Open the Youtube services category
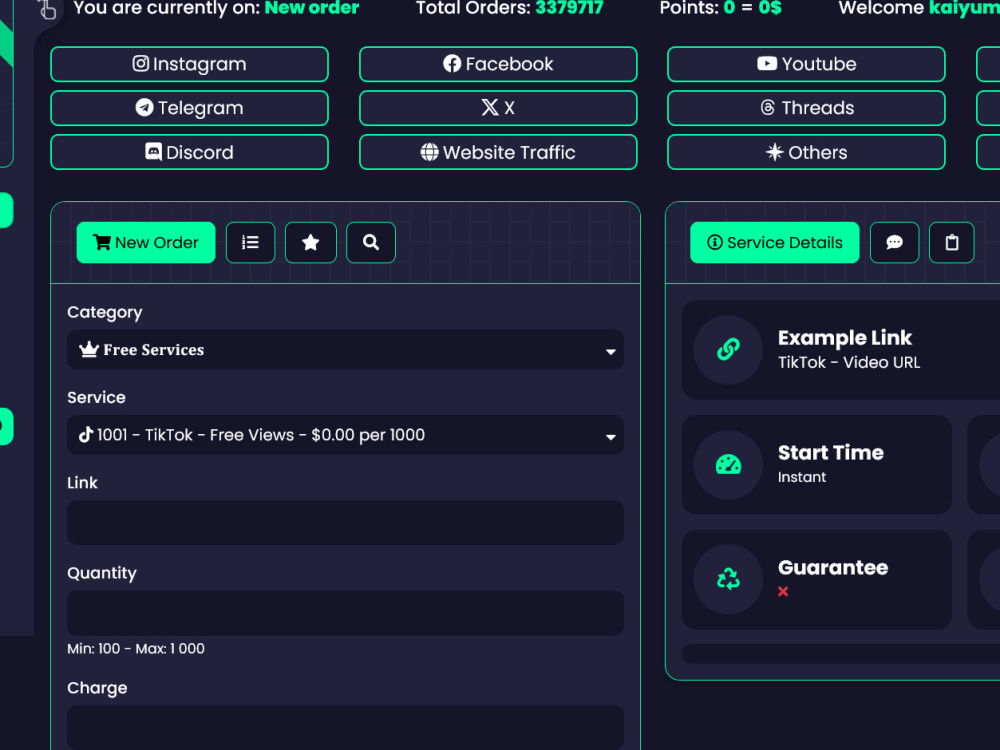The image size is (1000, 750). 806,64
